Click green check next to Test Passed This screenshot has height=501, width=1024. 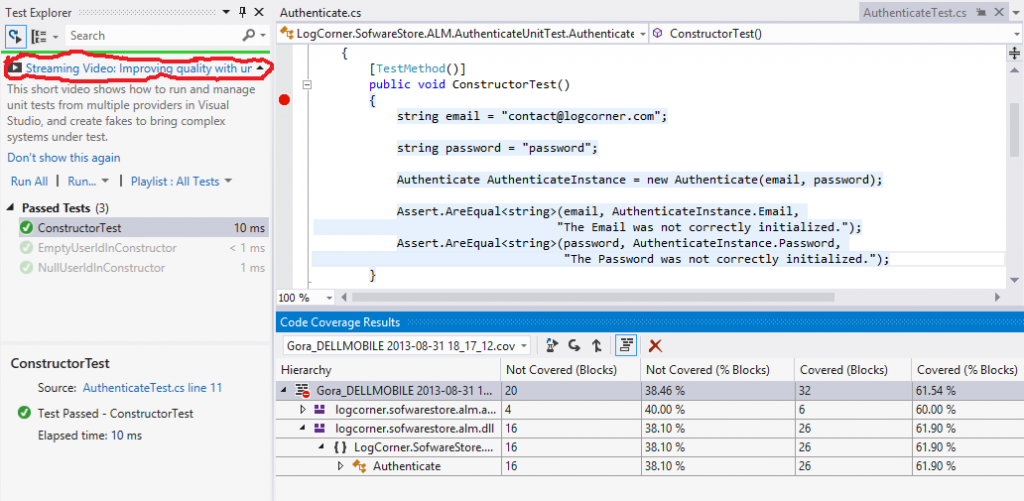[x=25, y=413]
